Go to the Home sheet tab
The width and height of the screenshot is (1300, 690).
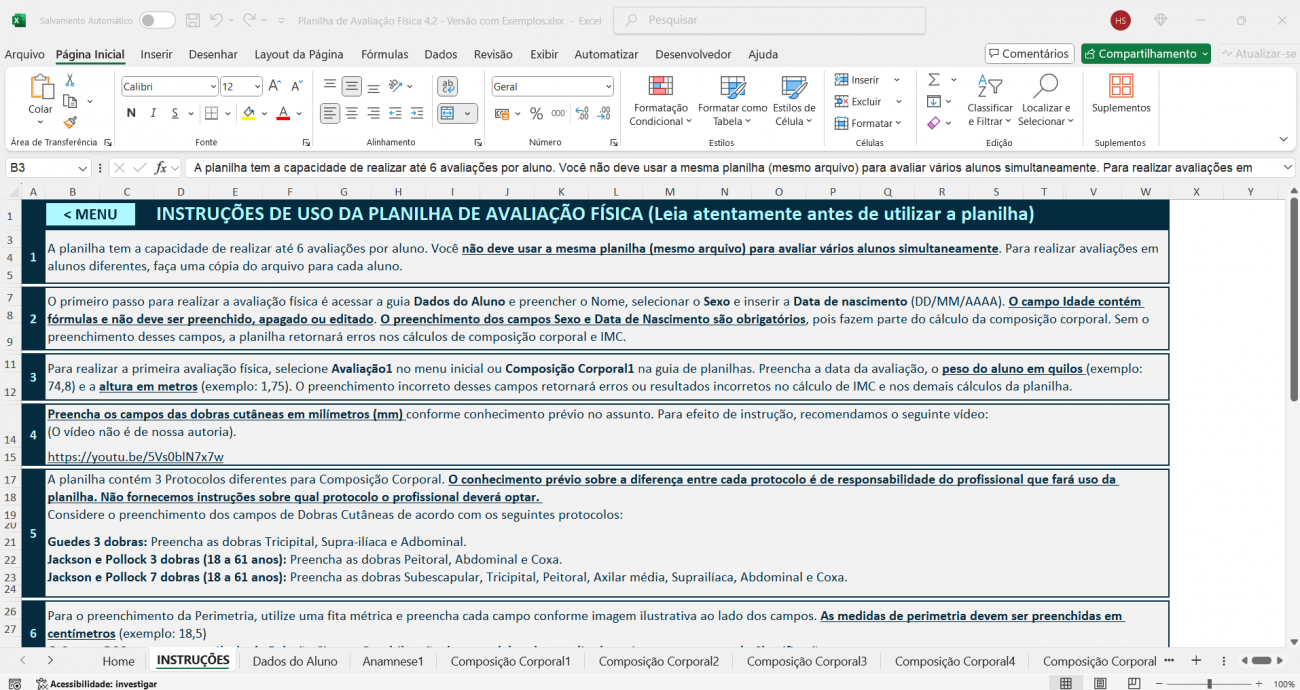tap(118, 661)
